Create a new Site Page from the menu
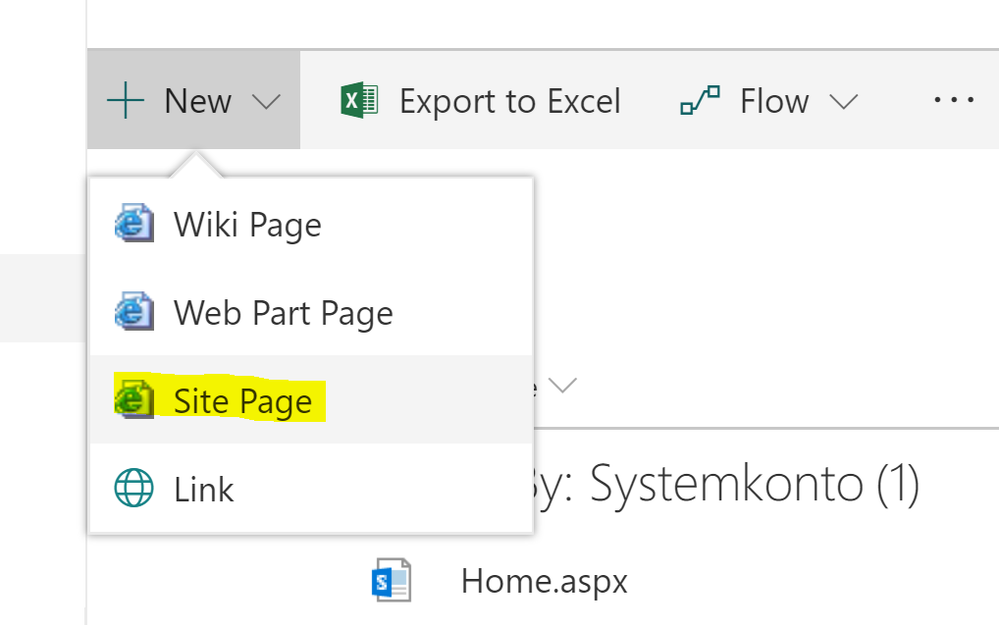Screen dimensions: 999x625 (243, 401)
